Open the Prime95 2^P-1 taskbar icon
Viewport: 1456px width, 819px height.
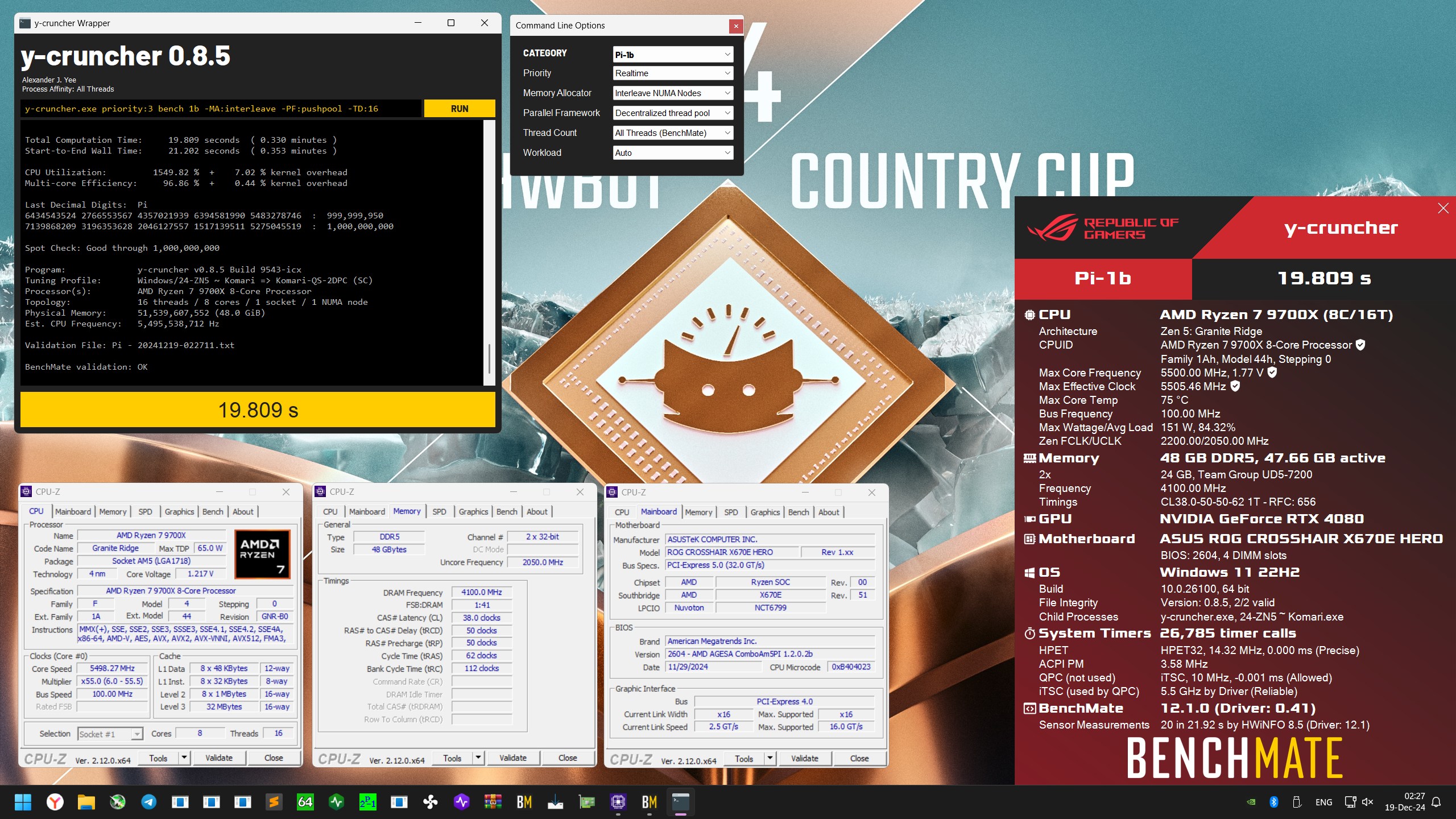click(367, 802)
